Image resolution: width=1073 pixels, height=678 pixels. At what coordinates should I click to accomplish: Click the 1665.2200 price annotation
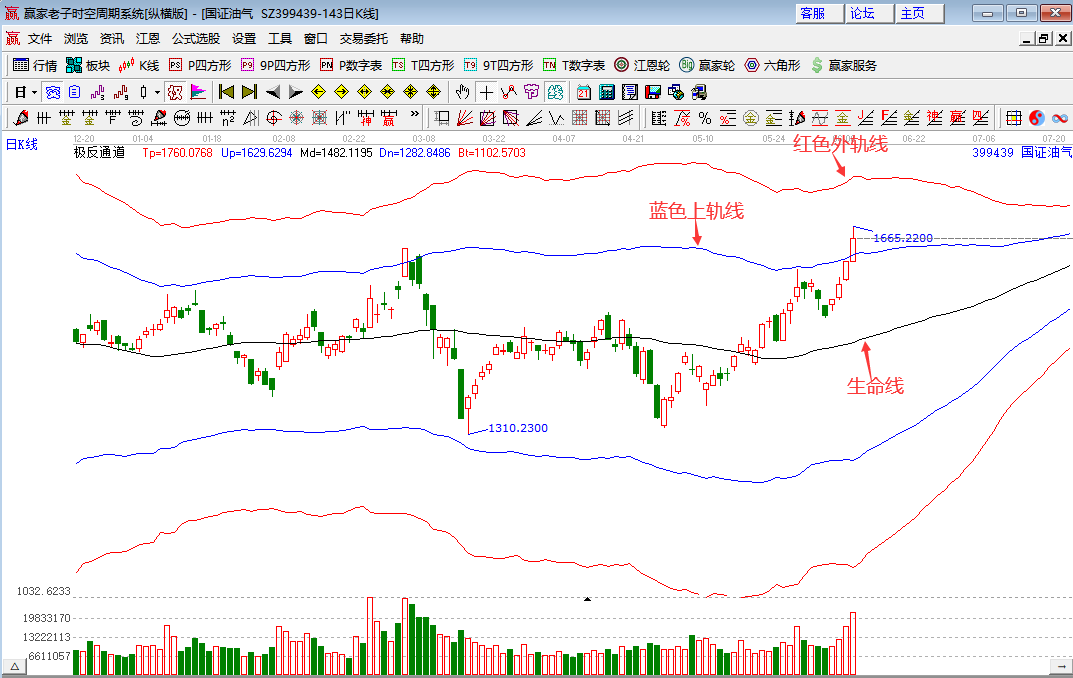click(903, 238)
